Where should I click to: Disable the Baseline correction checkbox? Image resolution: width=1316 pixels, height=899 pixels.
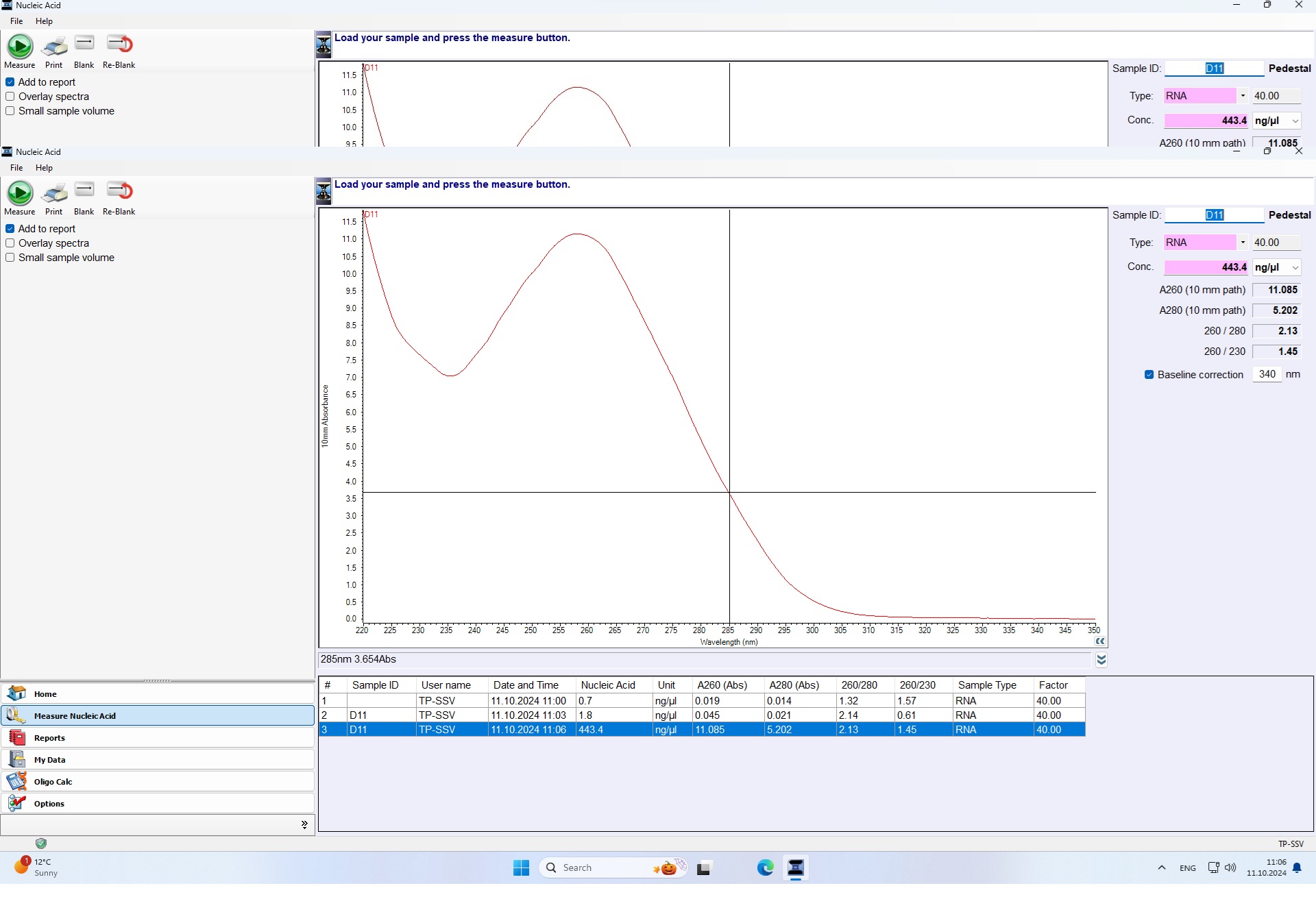point(1149,375)
